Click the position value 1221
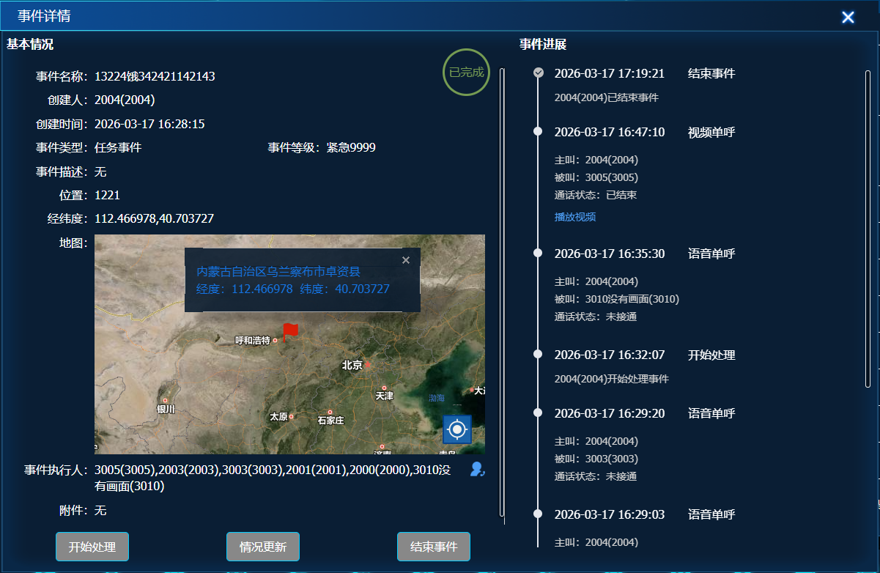The width and height of the screenshot is (880, 573). [107, 195]
